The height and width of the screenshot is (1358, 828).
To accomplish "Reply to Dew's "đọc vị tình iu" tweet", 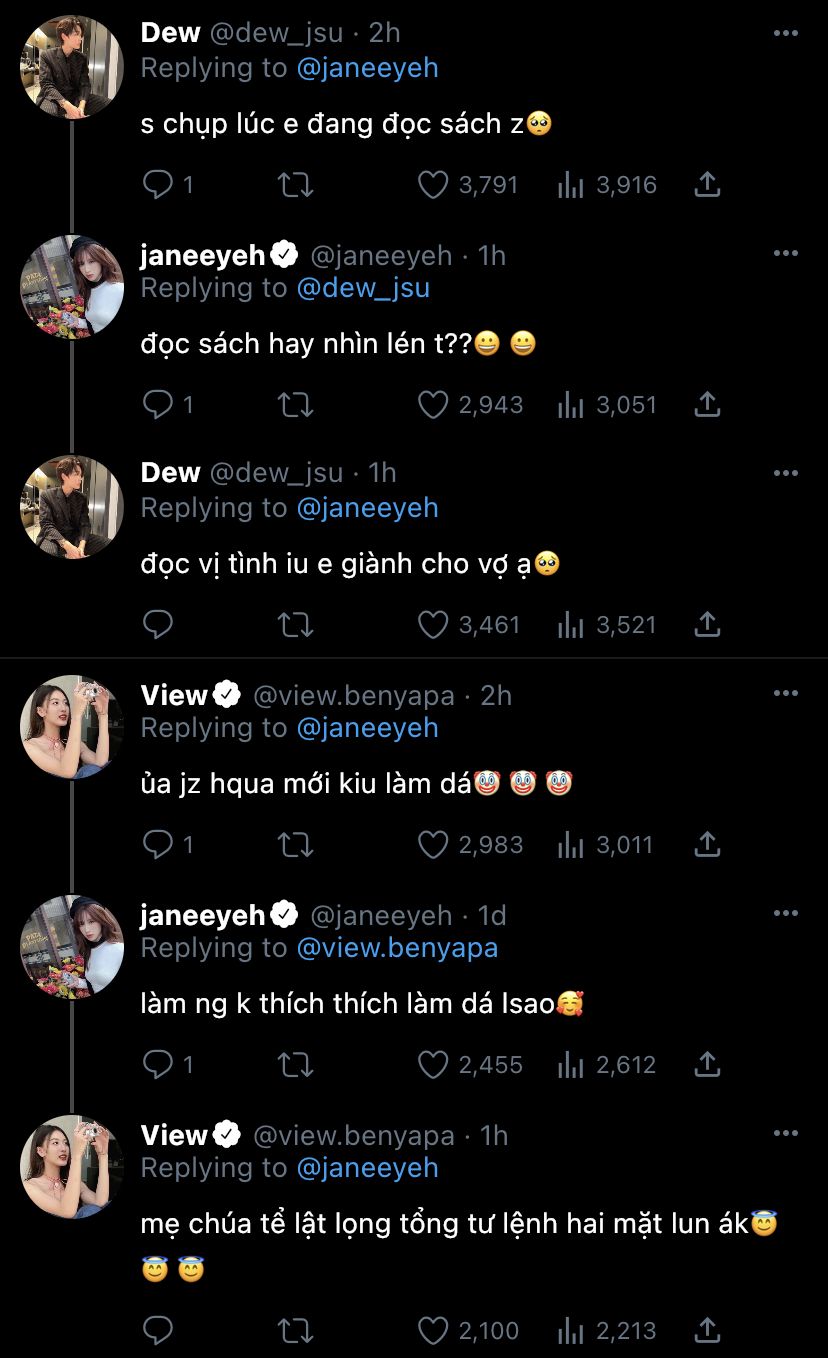I will [158, 625].
